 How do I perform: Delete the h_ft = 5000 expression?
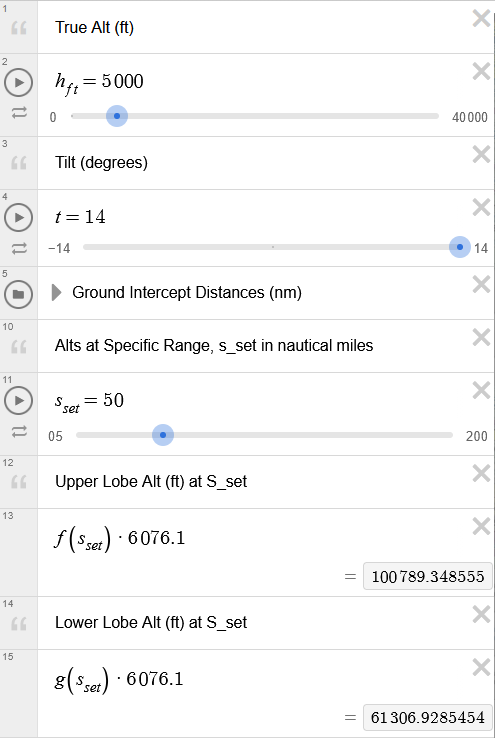pyautogui.click(x=481, y=72)
